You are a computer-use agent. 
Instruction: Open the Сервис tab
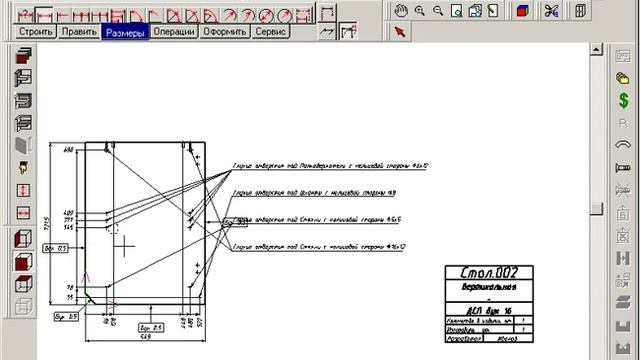coord(270,32)
